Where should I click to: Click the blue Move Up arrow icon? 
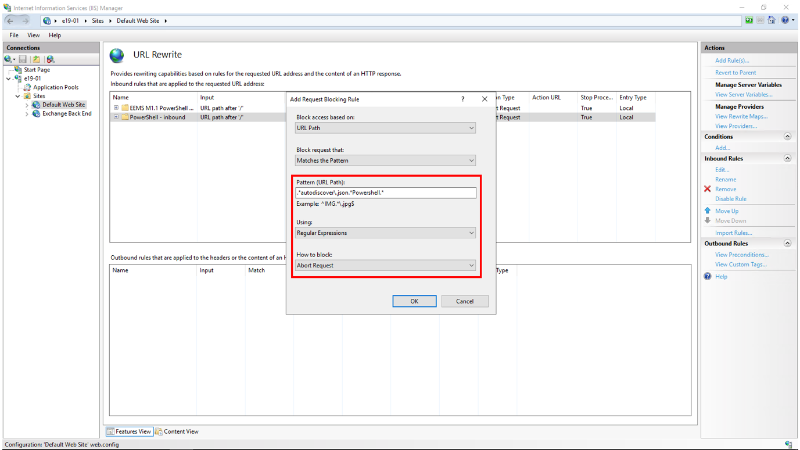(x=708, y=211)
